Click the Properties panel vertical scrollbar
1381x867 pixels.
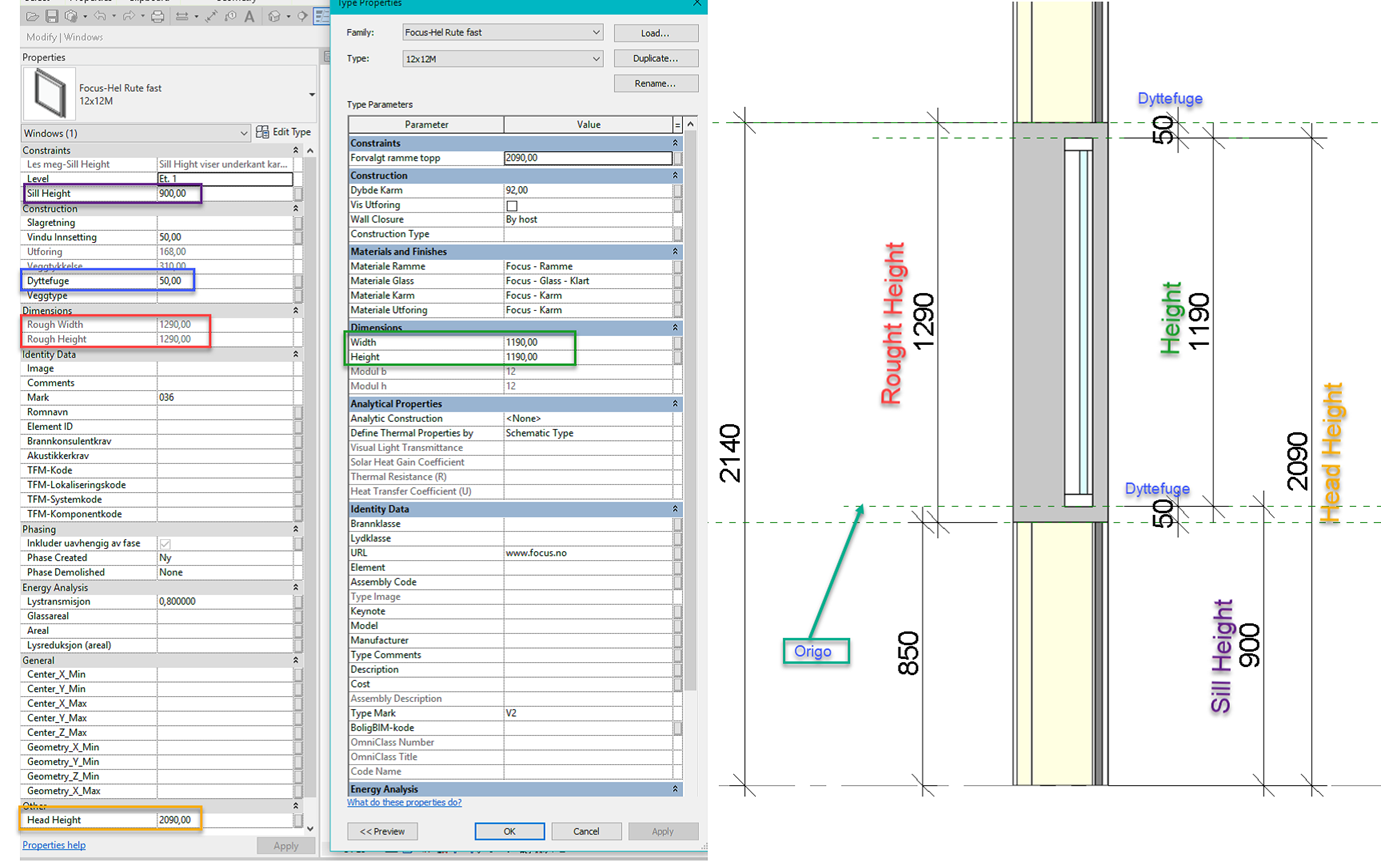click(308, 488)
